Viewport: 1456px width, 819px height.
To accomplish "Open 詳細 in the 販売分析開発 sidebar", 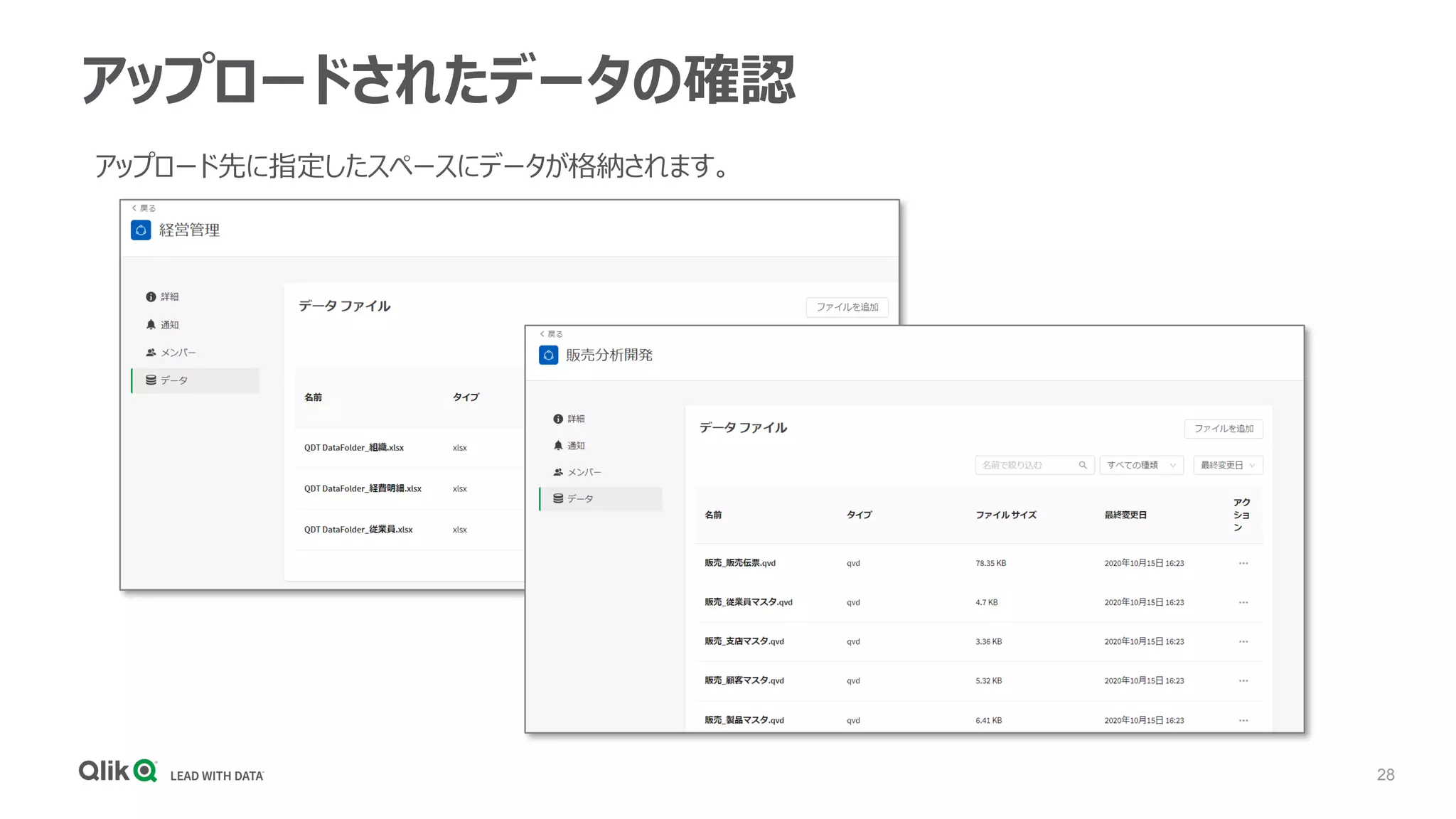I will tap(569, 419).
